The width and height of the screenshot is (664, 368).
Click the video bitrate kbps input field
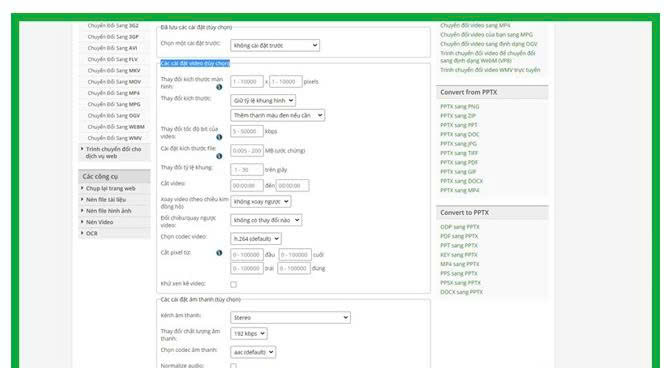click(247, 132)
